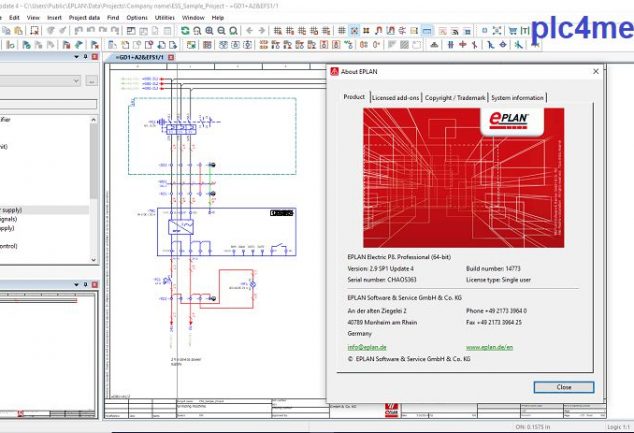Switch to the Licensed add-ons tab
The height and width of the screenshot is (433, 634).
[395, 98]
